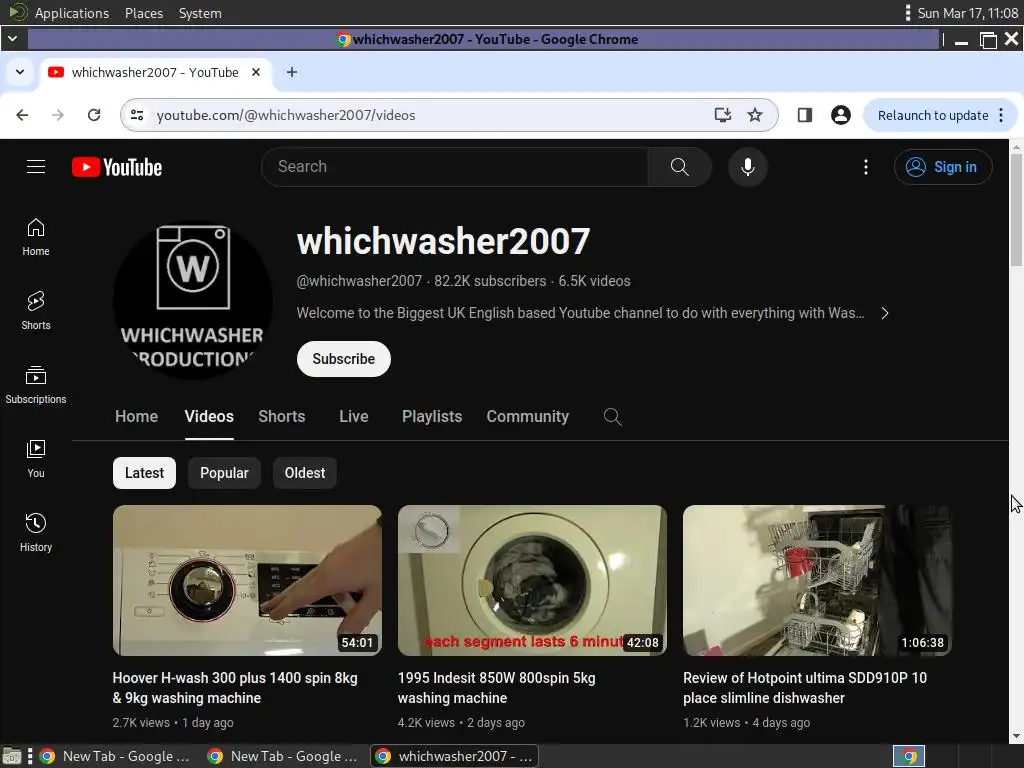Switch to channel Shorts tab
The image size is (1024, 768).
pos(281,417)
